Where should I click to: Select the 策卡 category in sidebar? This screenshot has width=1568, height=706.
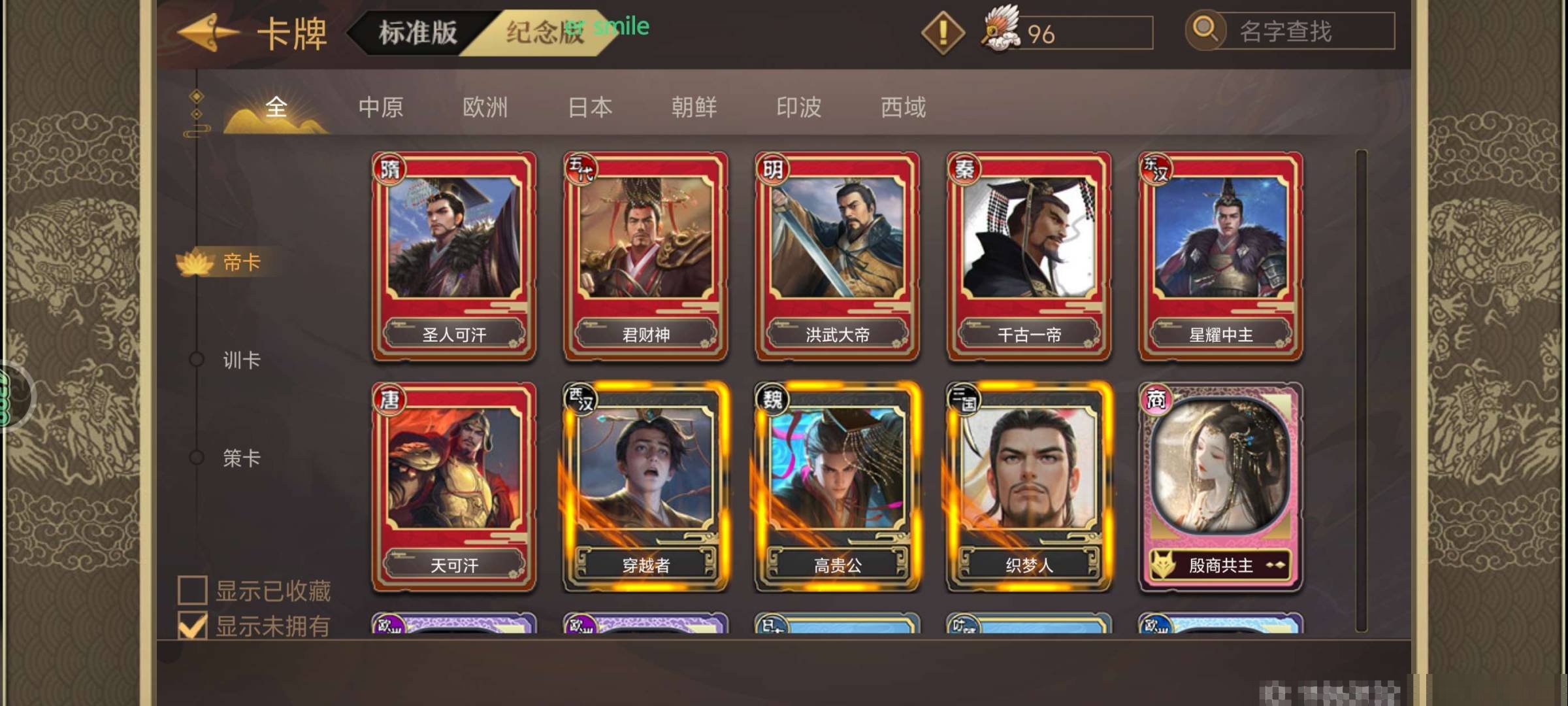click(x=241, y=458)
